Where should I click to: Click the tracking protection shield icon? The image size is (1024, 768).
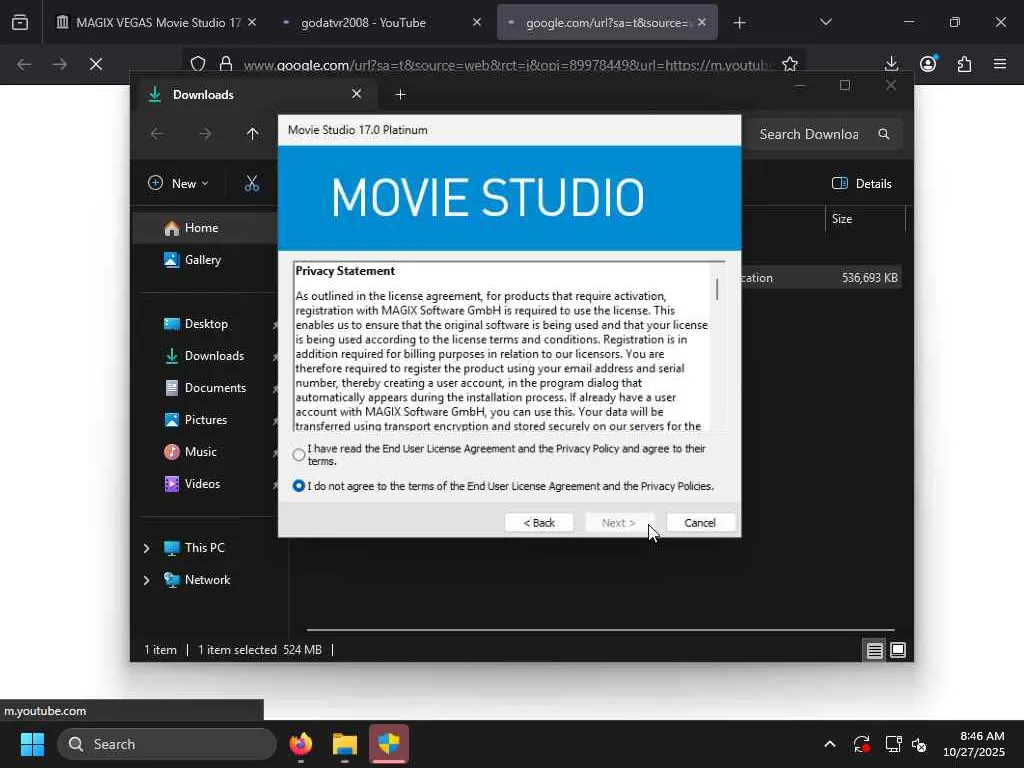pyautogui.click(x=198, y=64)
